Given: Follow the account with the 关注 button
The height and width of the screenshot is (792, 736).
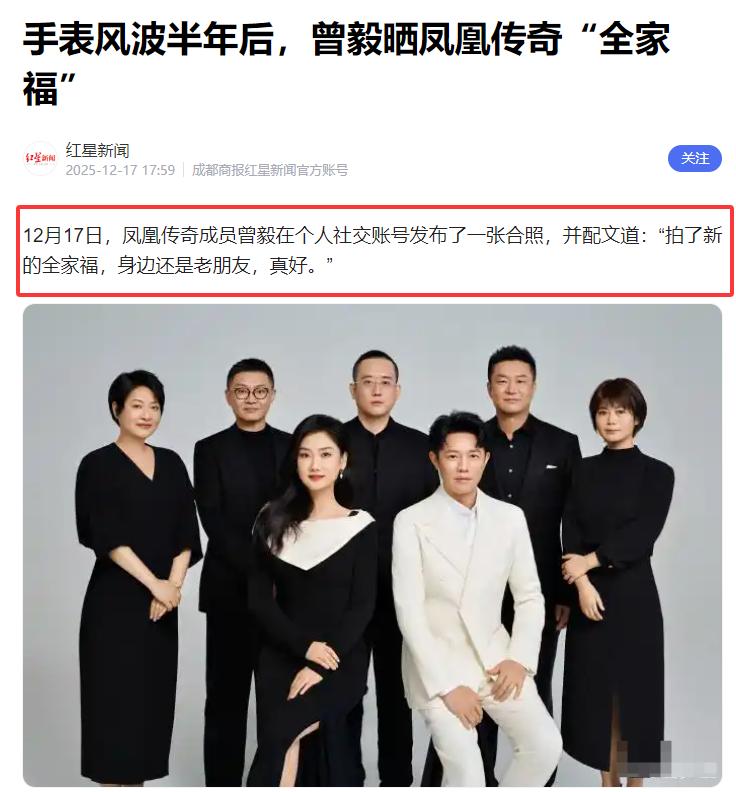Looking at the screenshot, I should [694, 159].
